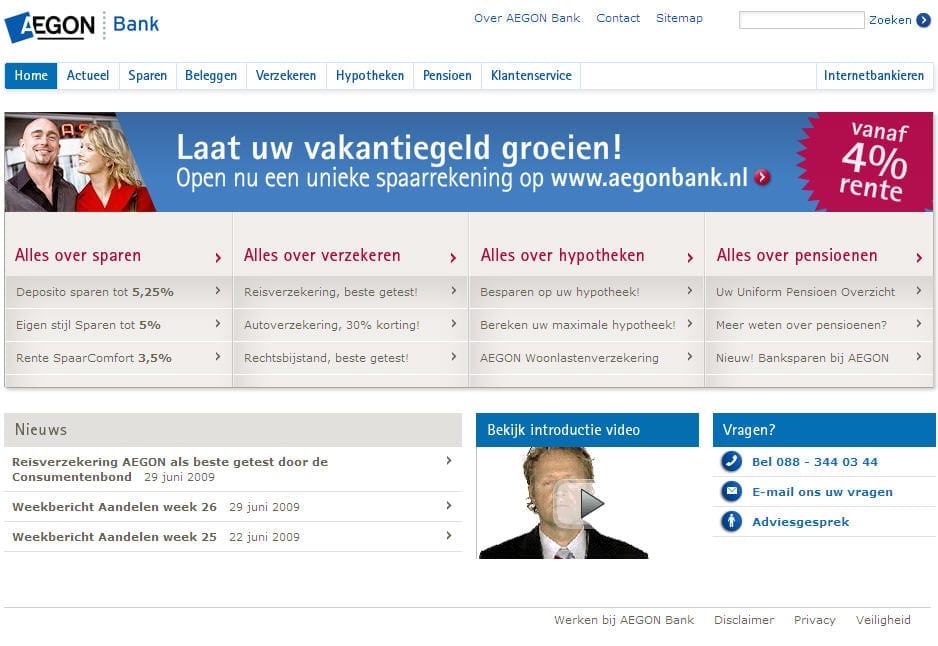This screenshot has width=938, height=646.
Task: Click the chevron on the Rechtsbijstand row
Action: pos(453,356)
